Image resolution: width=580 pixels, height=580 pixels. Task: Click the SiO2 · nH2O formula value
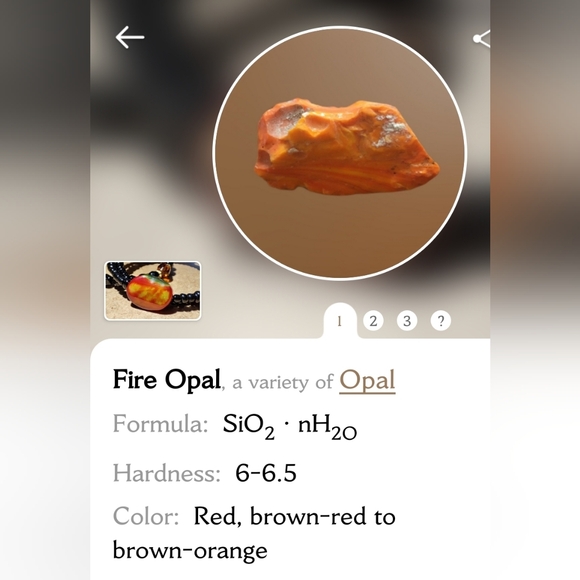point(290,426)
